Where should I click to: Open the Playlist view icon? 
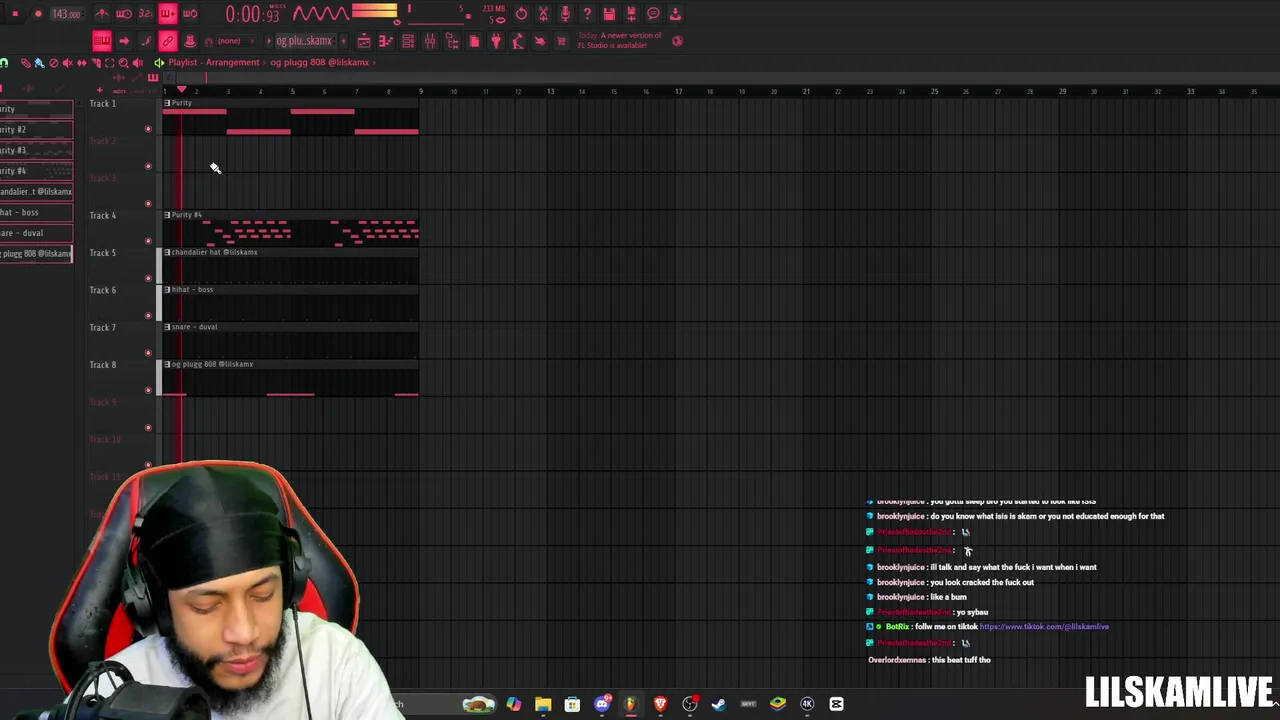[x=364, y=41]
